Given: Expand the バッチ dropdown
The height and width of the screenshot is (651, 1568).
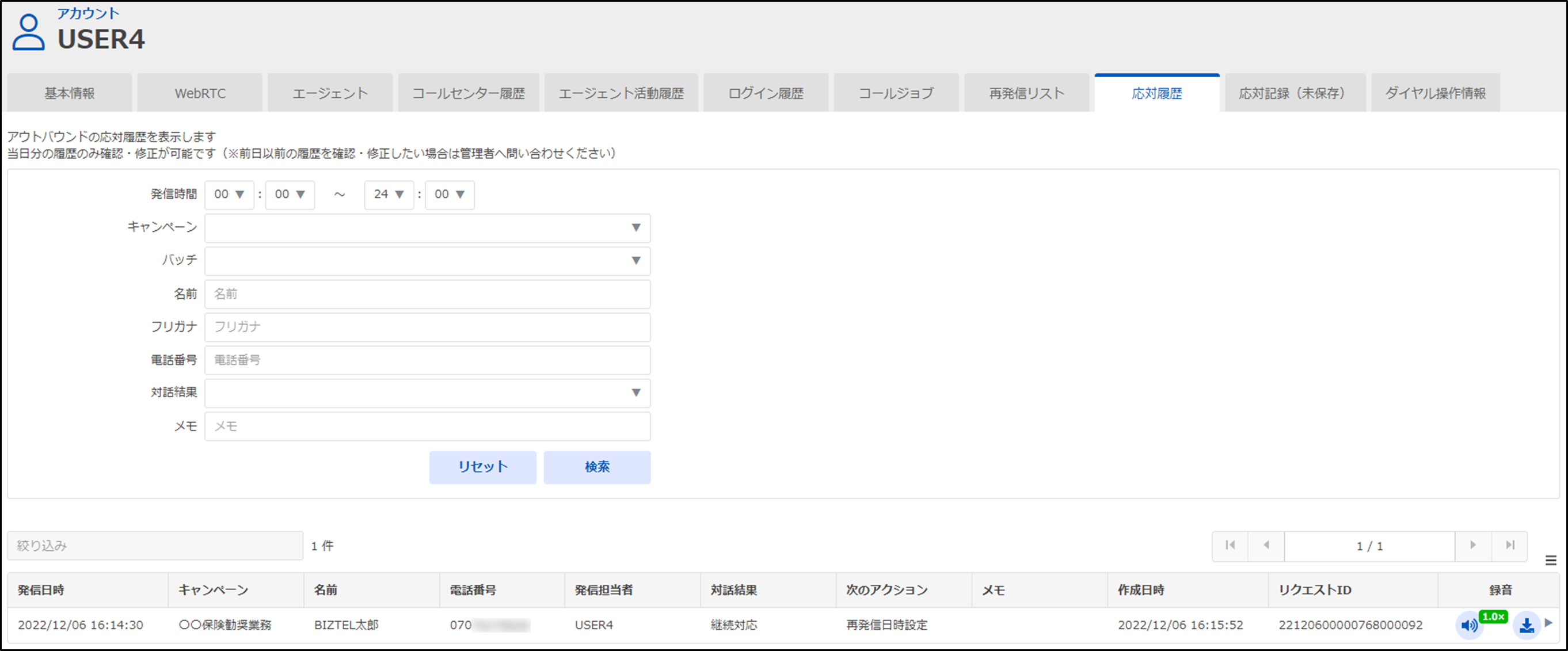Looking at the screenshot, I should click(427, 261).
